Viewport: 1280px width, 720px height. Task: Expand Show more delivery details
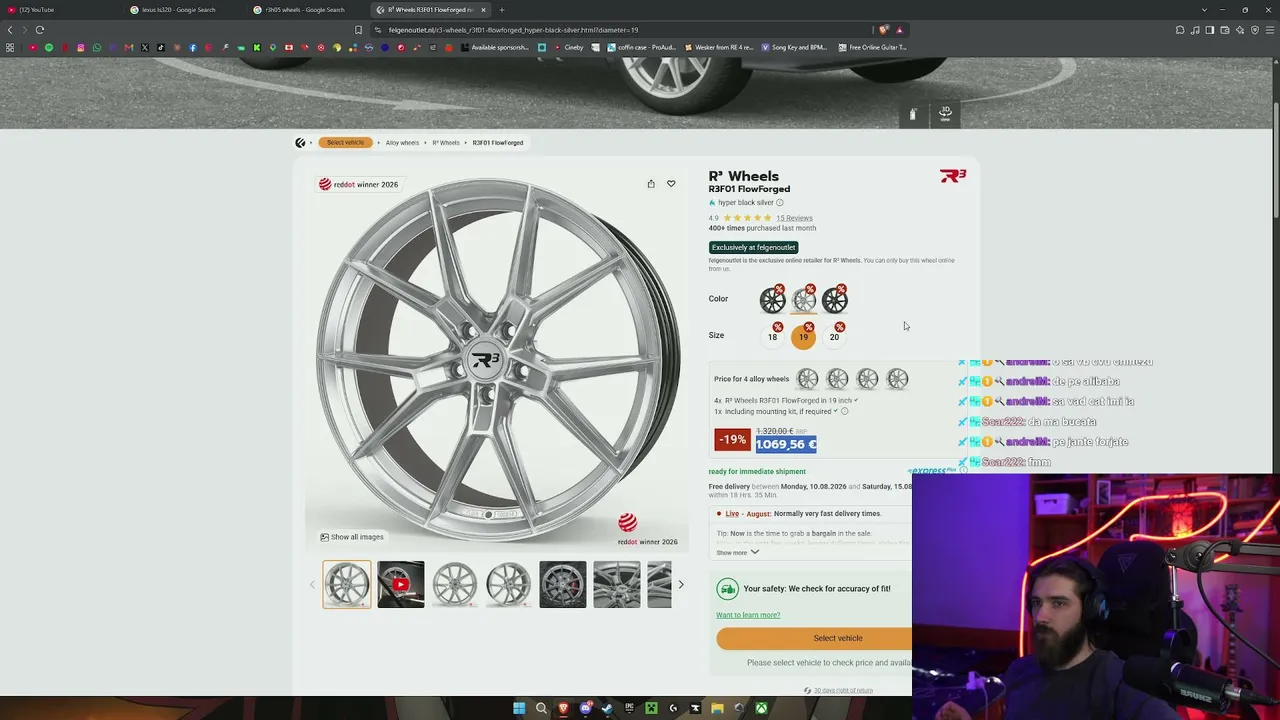coord(737,553)
